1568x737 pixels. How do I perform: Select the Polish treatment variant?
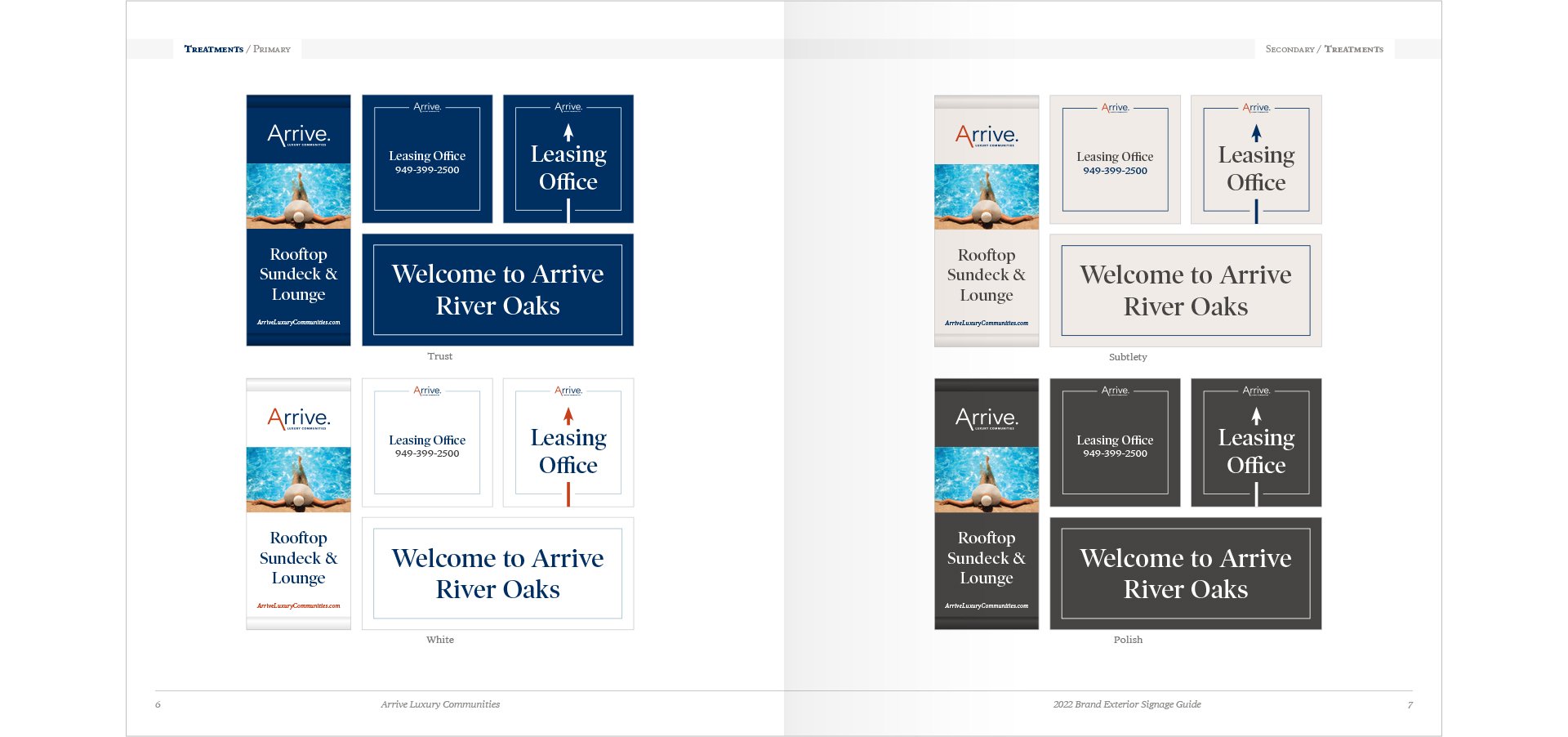(x=1128, y=640)
